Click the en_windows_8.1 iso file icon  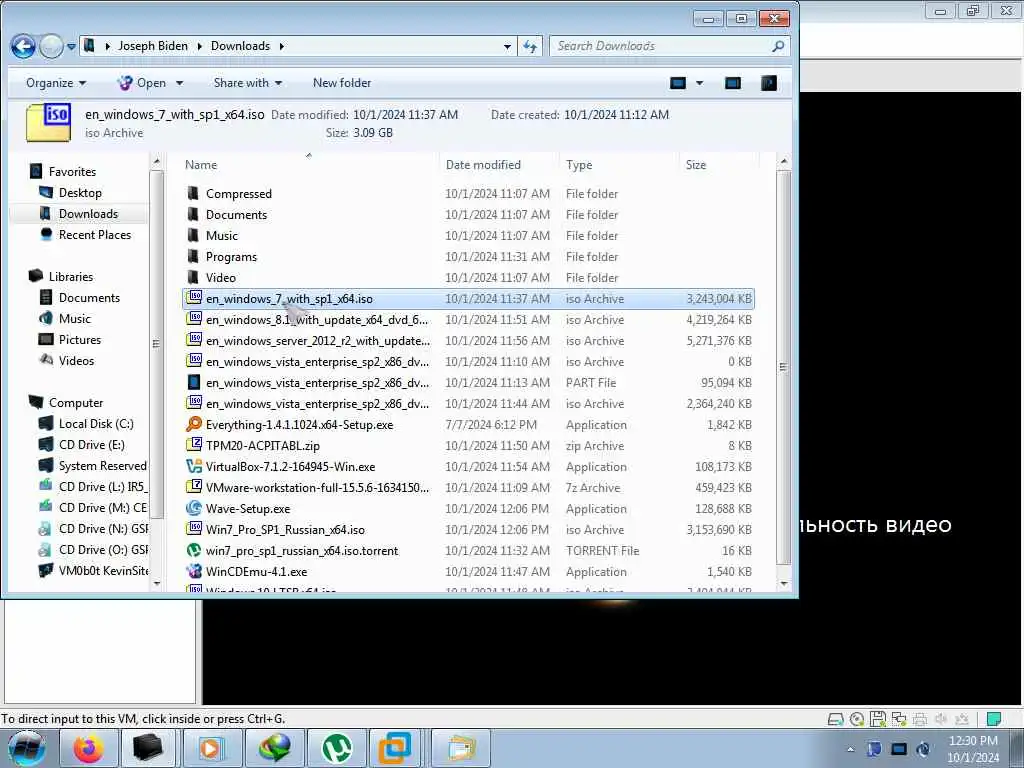tap(194, 319)
